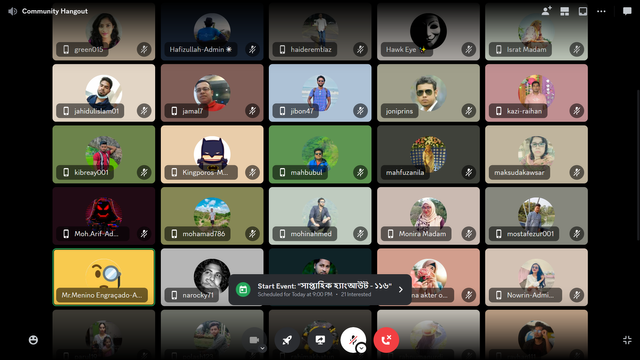Disconnect from call with the red phone button
This screenshot has width=640, height=360.
tap(386, 340)
